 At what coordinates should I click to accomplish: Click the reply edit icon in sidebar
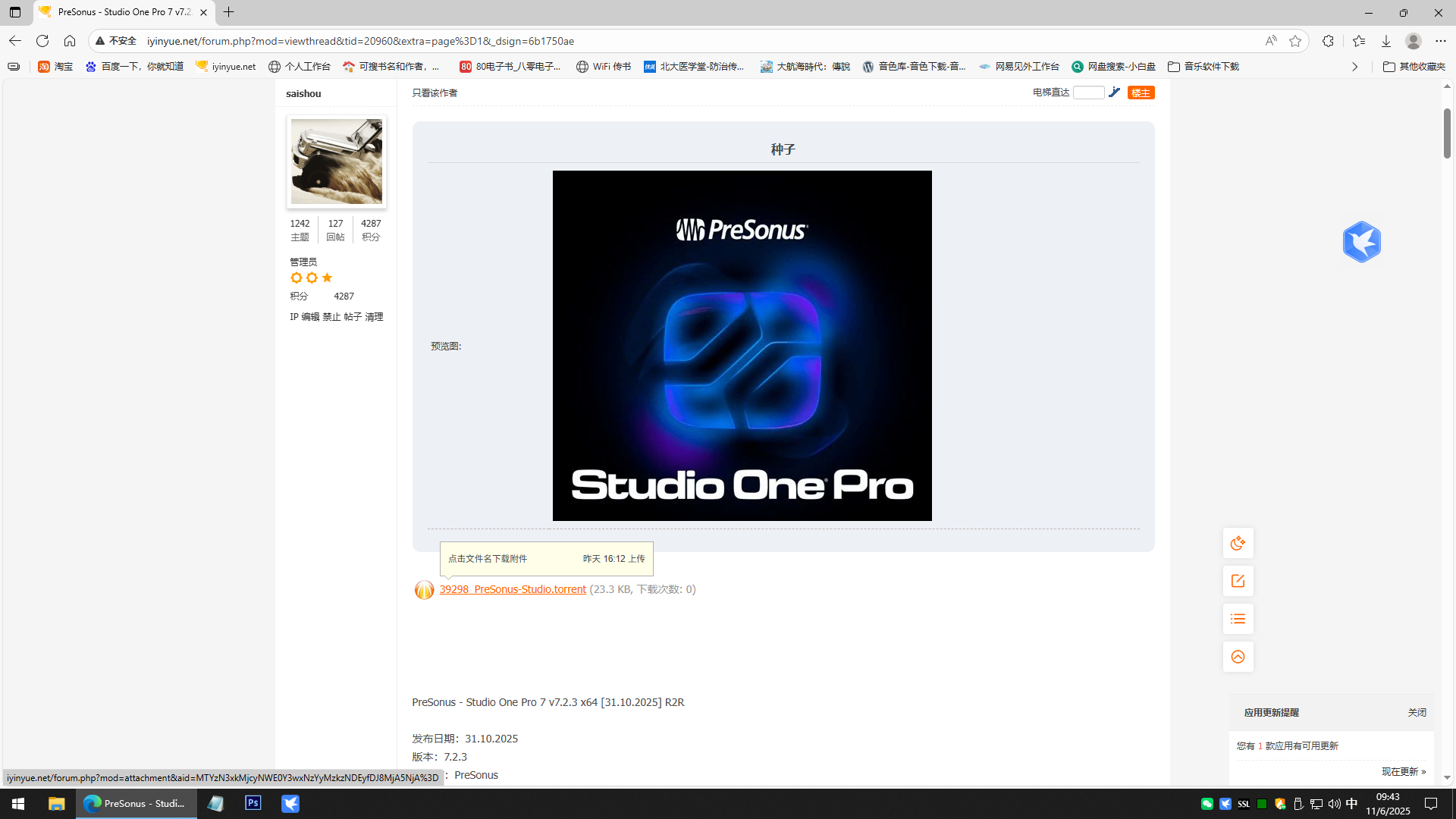point(1238,581)
